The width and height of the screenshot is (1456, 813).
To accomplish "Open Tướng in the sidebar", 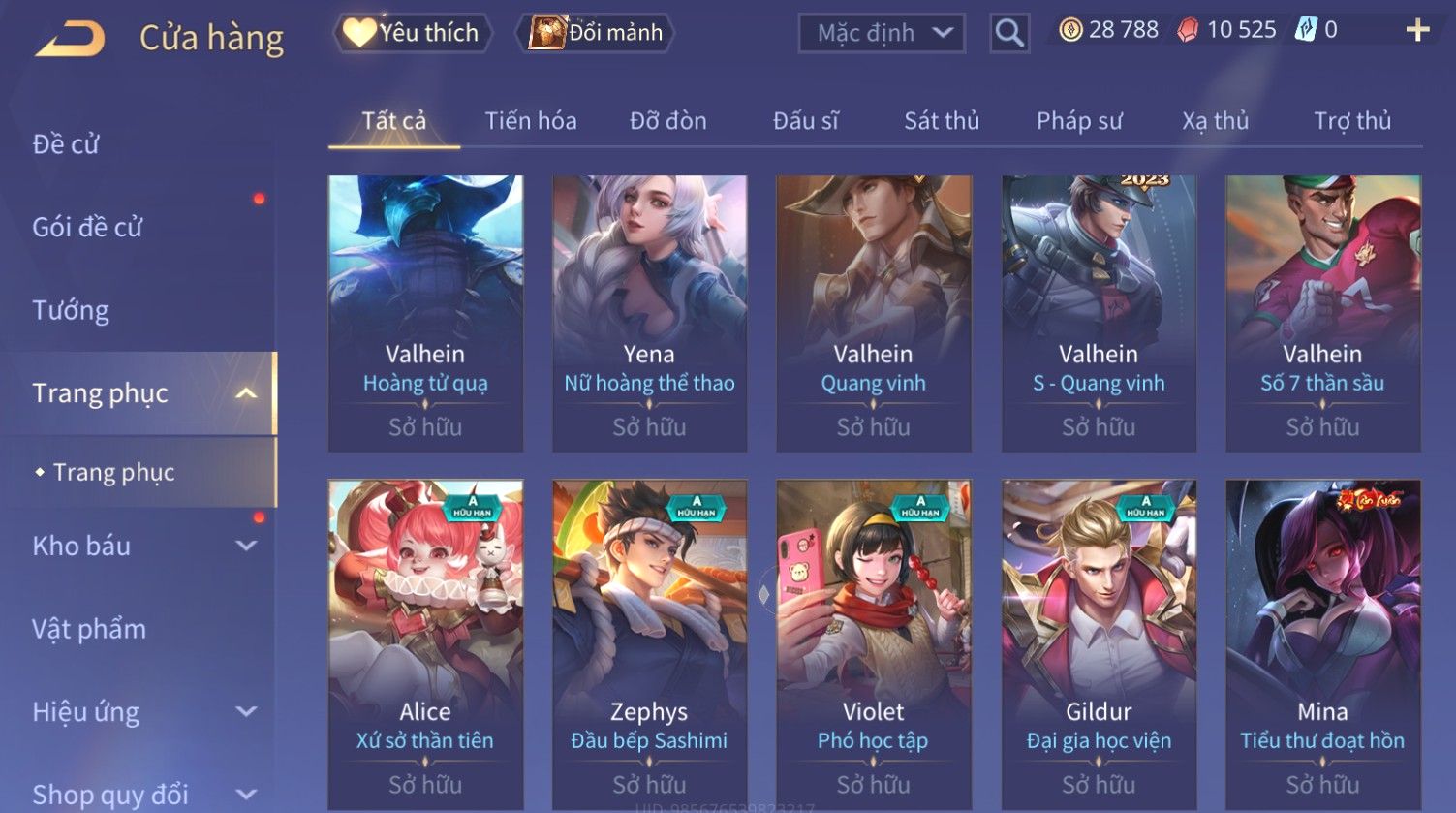I will (x=71, y=310).
